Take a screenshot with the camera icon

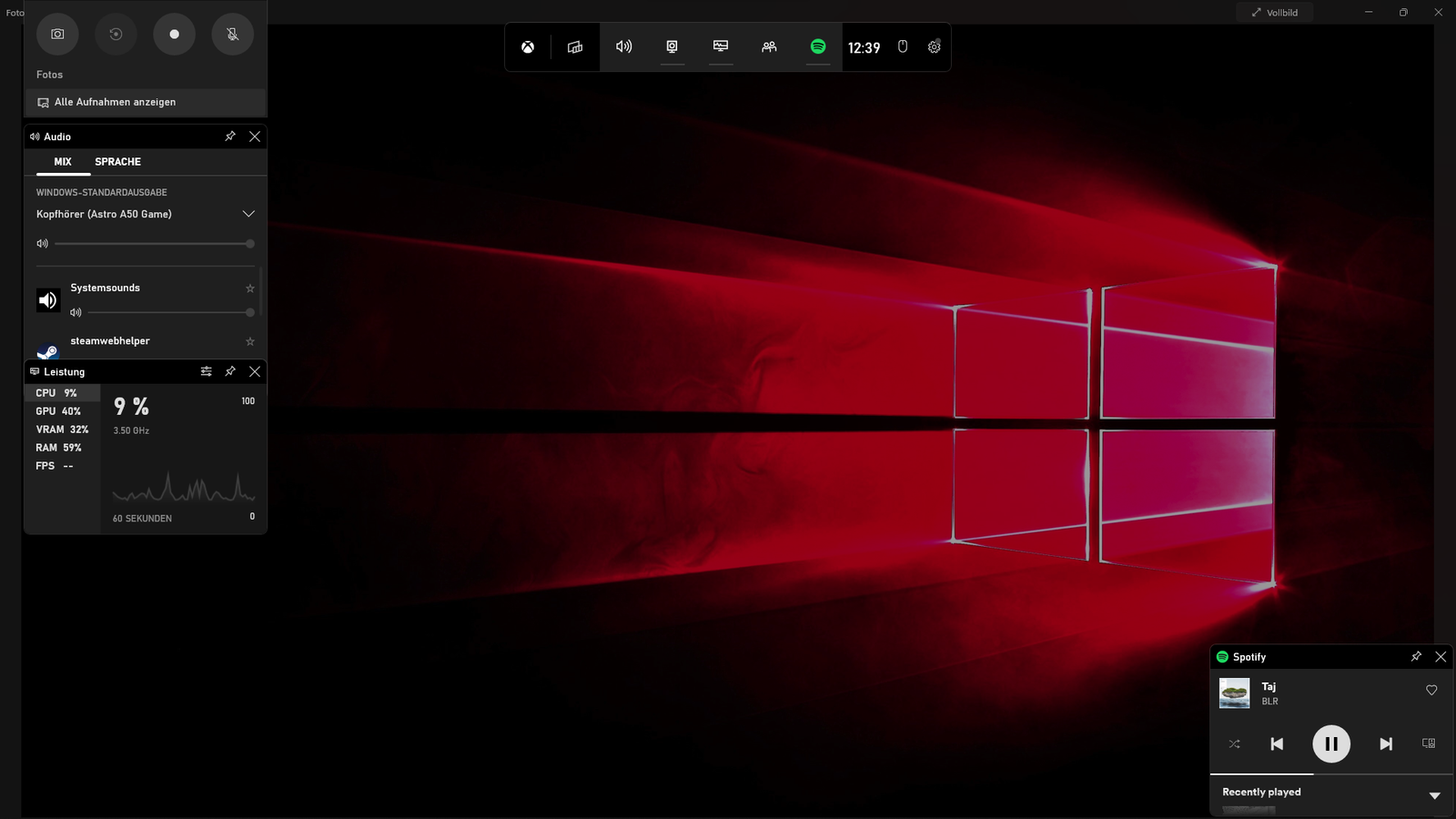pos(57,34)
